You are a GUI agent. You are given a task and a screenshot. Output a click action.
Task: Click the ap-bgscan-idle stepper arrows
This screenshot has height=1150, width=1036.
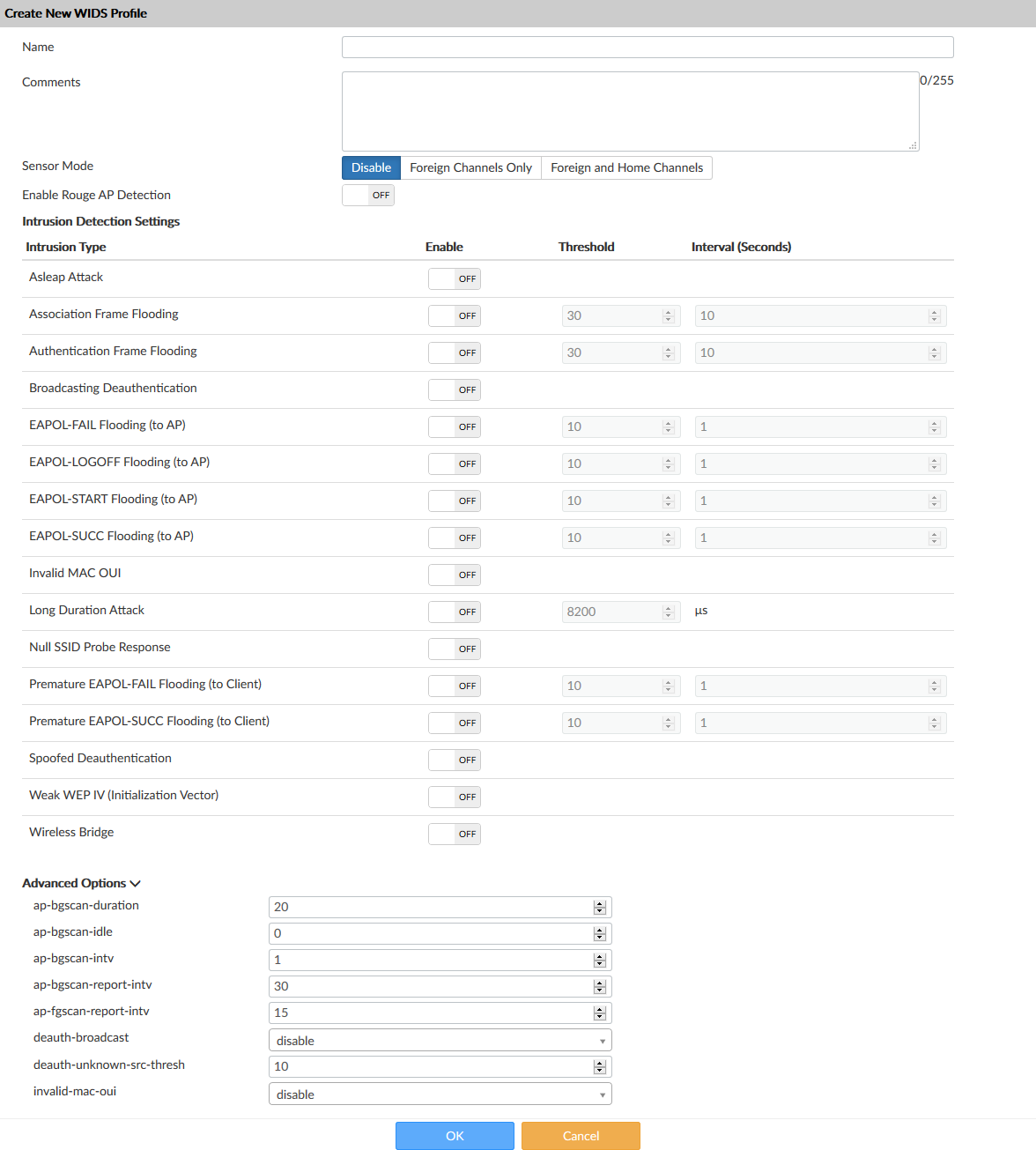tap(600, 933)
